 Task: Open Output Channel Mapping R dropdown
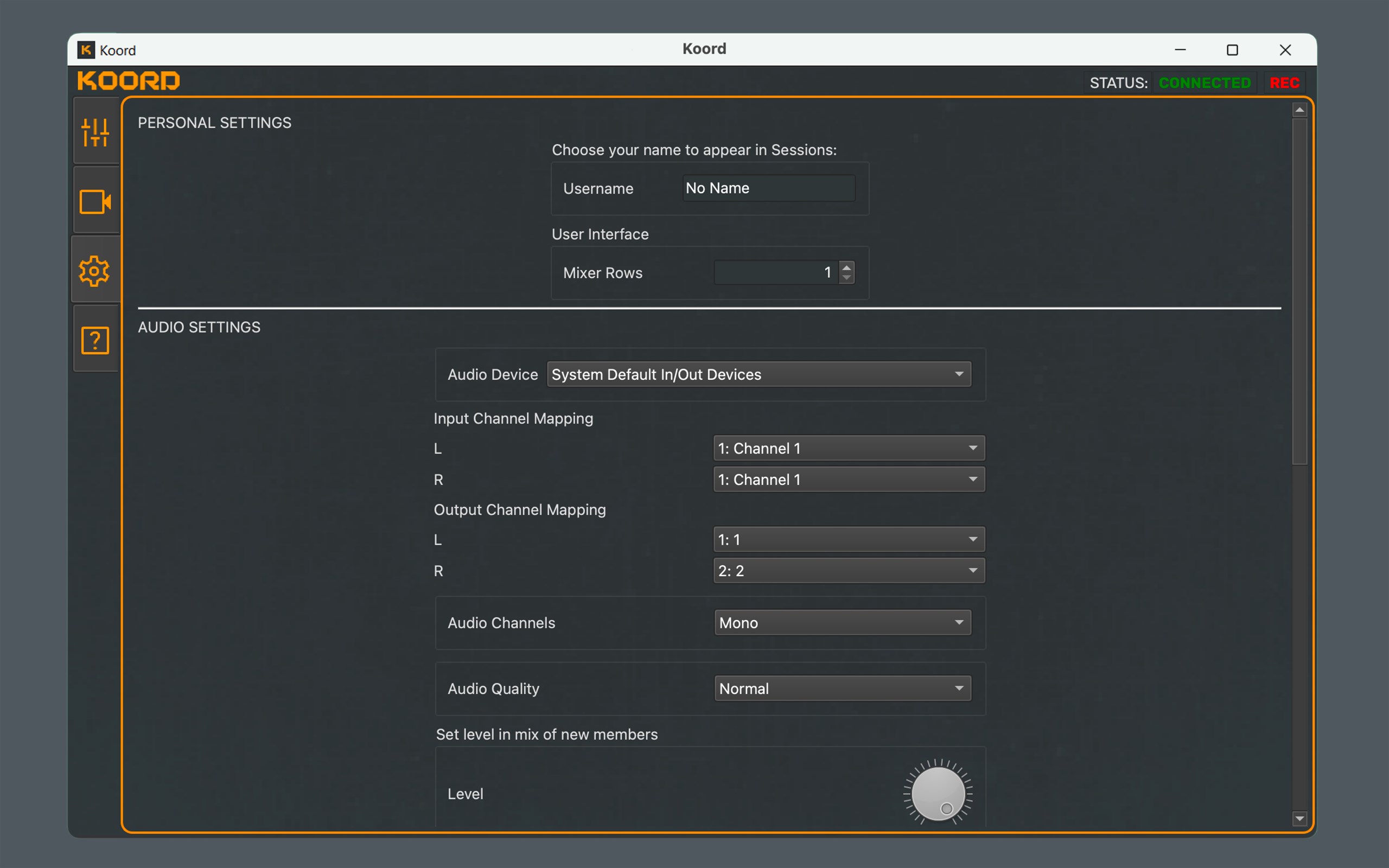(849, 571)
